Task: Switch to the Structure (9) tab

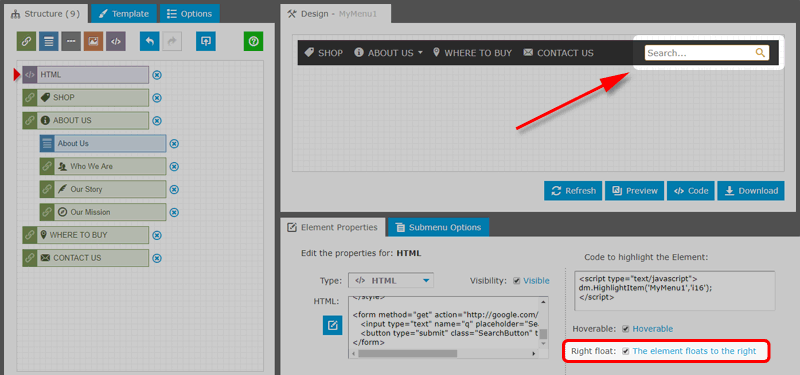Action: (46, 14)
